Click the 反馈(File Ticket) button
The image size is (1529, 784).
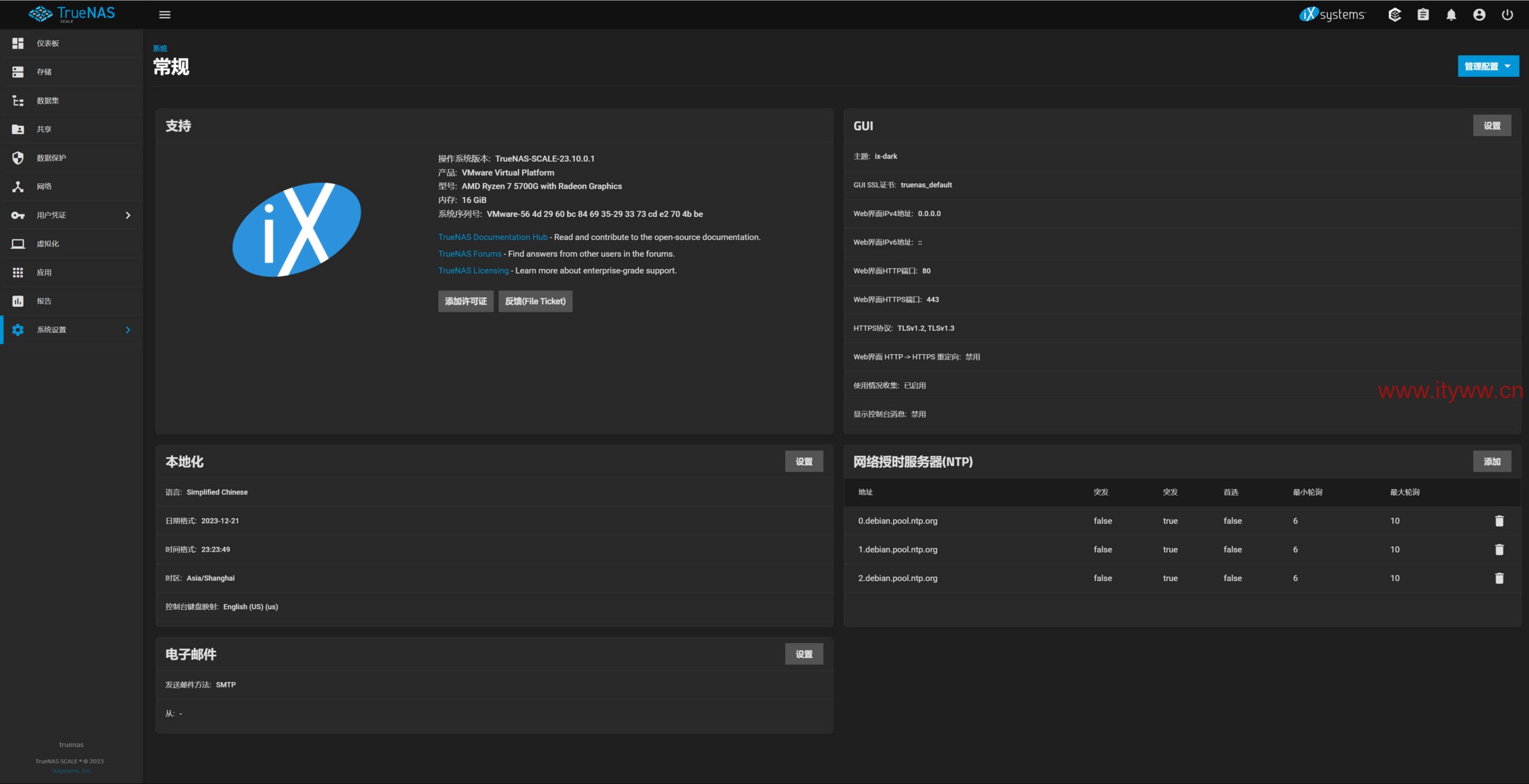coord(535,301)
